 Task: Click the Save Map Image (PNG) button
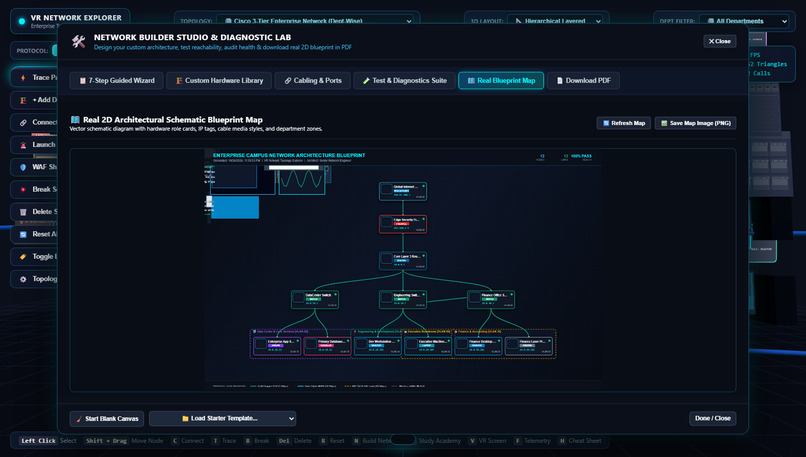[x=695, y=123]
